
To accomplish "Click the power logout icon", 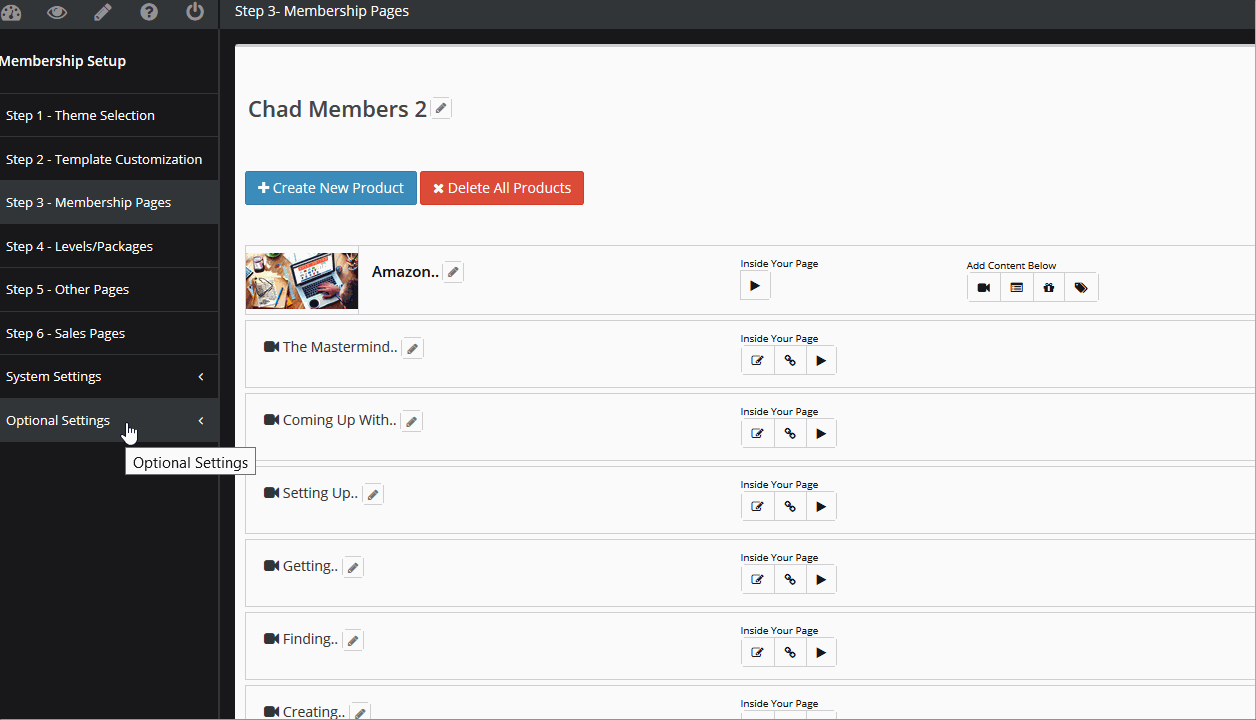I will (194, 13).
